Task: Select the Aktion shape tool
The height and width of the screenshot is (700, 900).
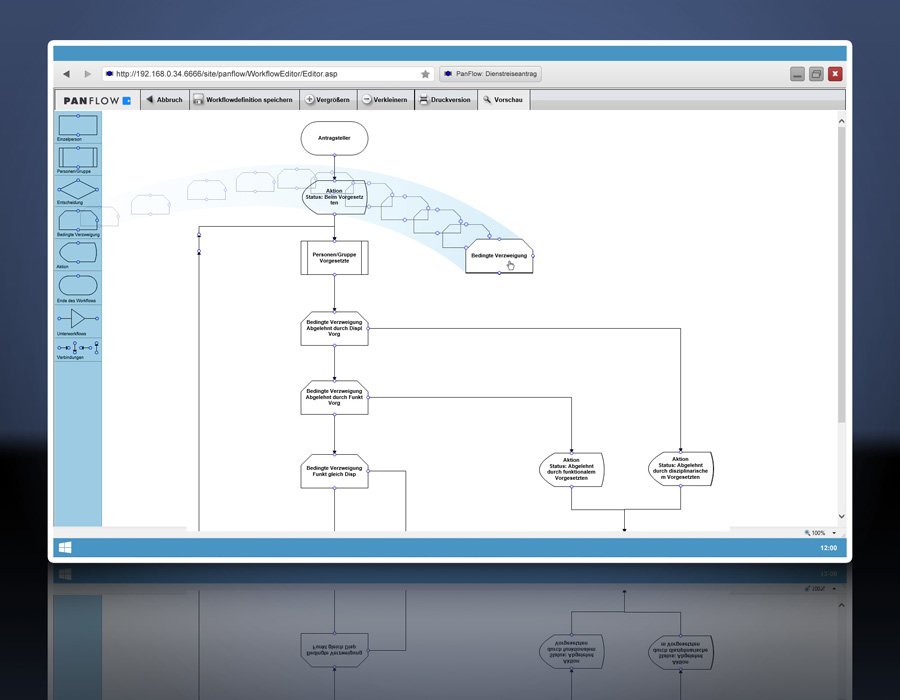Action: pos(77,252)
